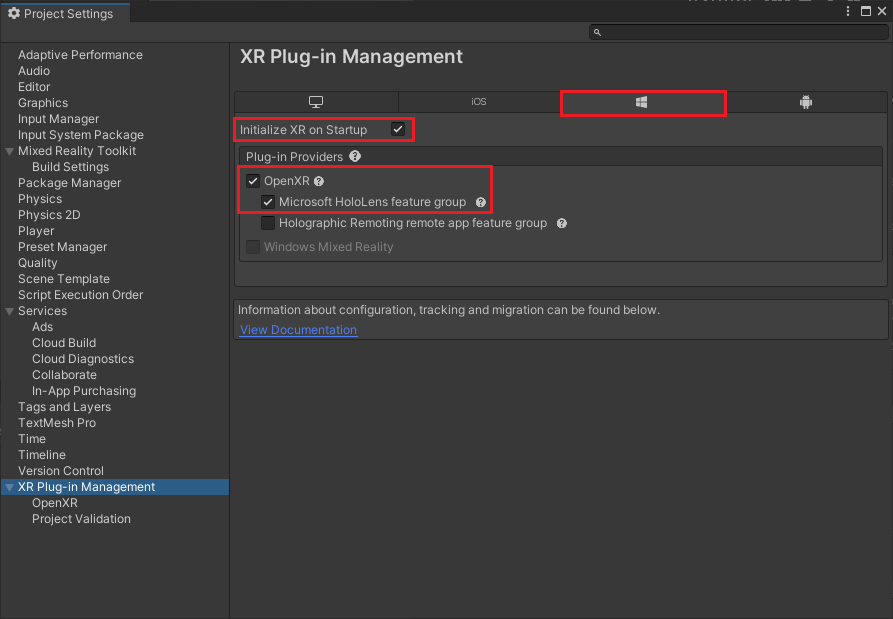Select the Services category
Image resolution: width=893 pixels, height=619 pixels.
pyautogui.click(x=42, y=311)
